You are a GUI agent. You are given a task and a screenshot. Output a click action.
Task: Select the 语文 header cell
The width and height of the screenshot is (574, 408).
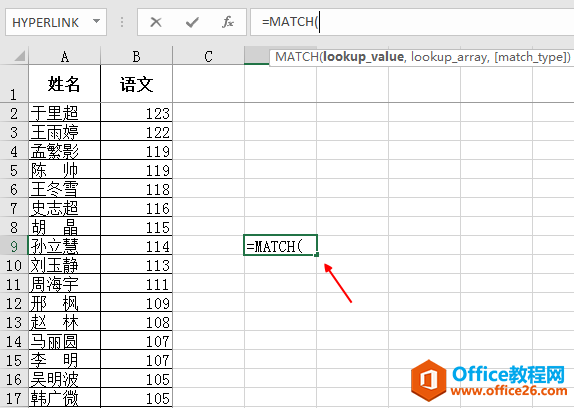(x=136, y=84)
